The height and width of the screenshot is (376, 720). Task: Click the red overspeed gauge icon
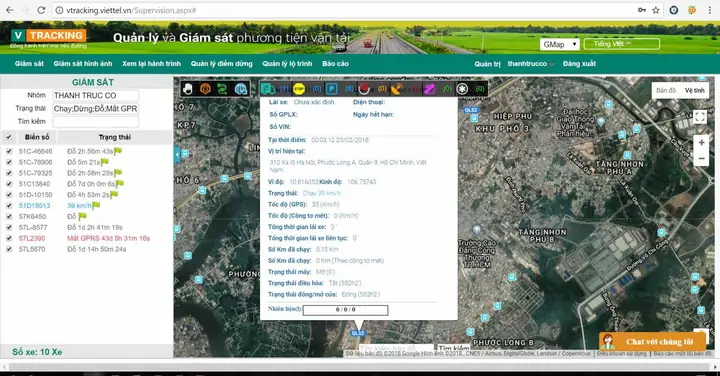364,89
